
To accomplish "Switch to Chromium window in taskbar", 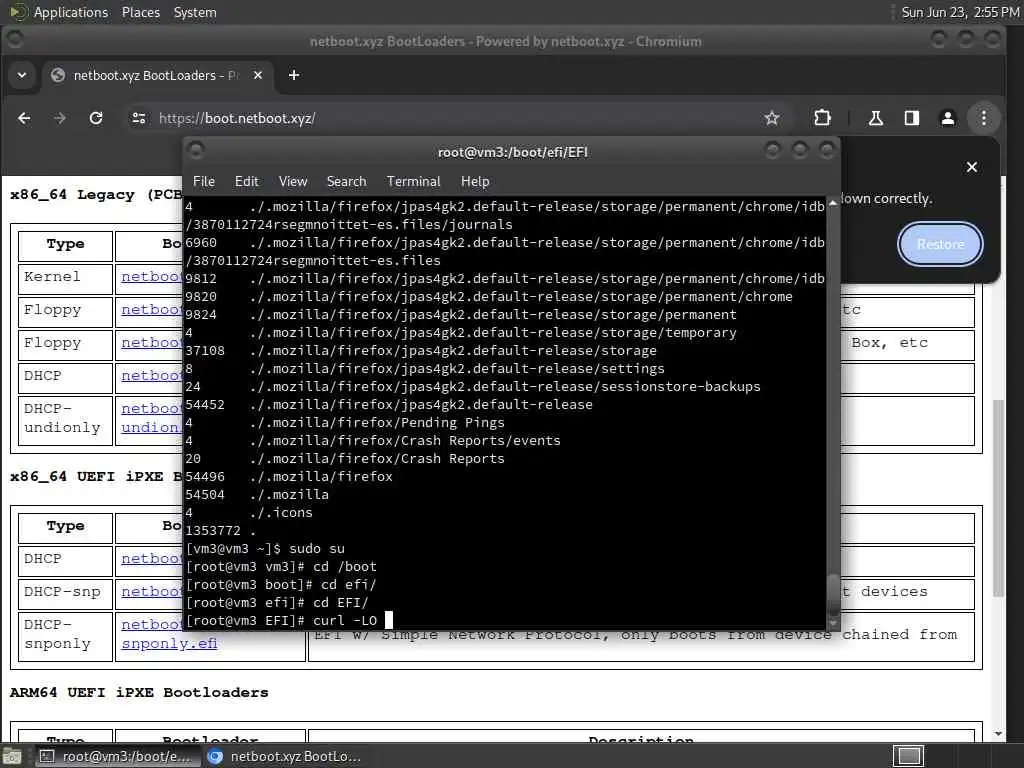I will pos(284,756).
